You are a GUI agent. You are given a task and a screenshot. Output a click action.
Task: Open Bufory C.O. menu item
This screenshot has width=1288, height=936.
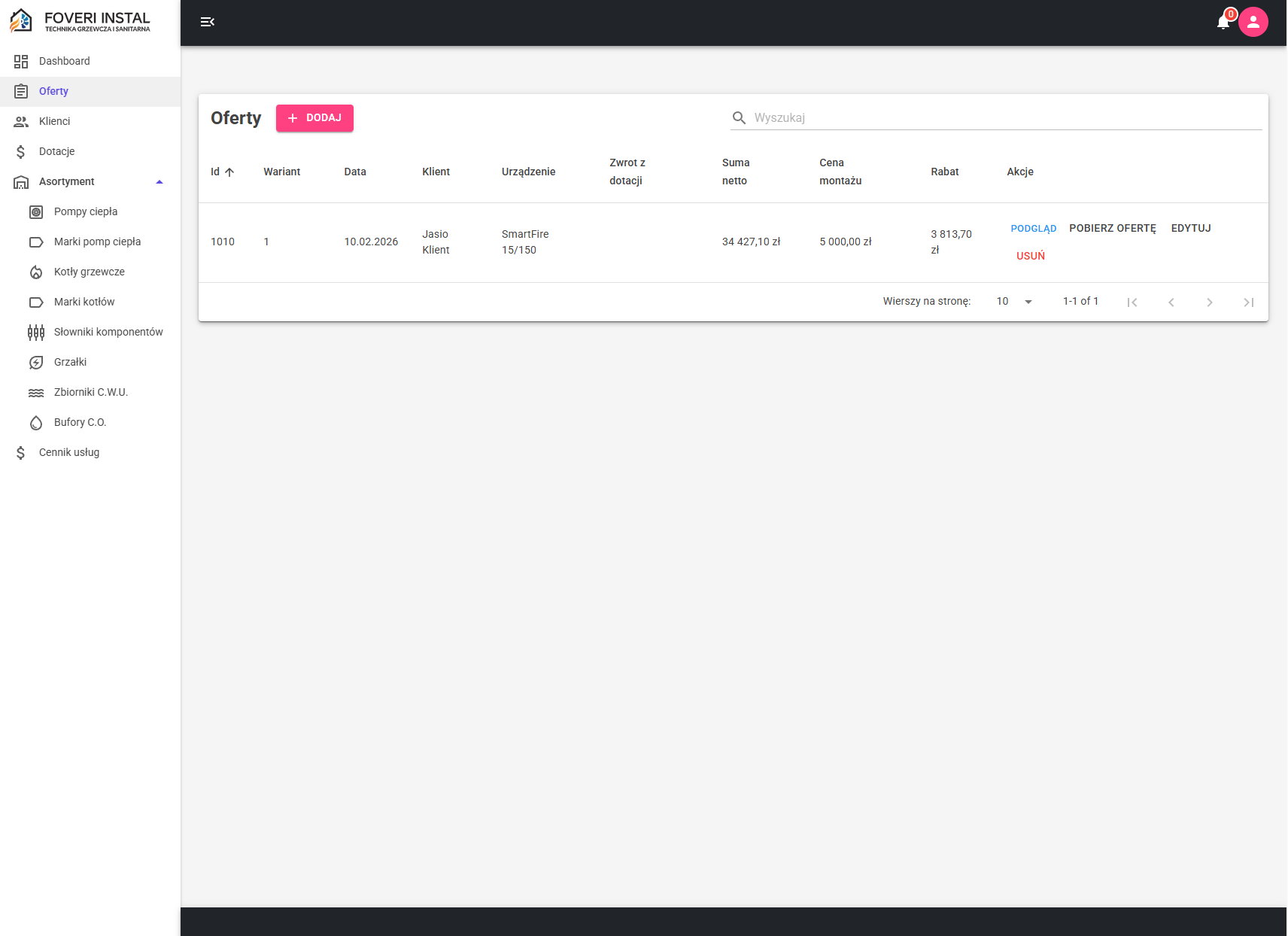click(90, 422)
